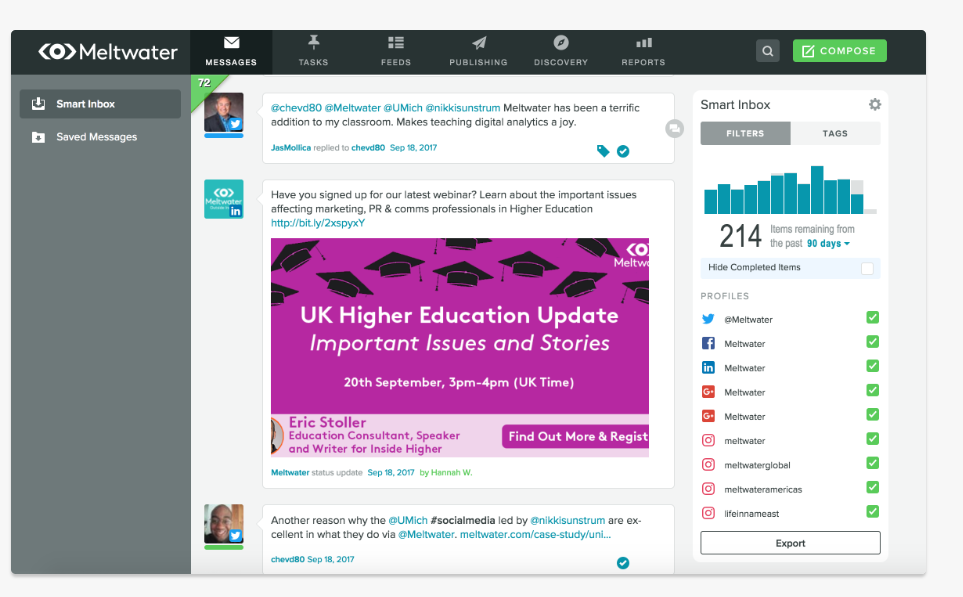
Task: Uncheck the first Google+ Meltwater profile
Action: click(x=872, y=390)
